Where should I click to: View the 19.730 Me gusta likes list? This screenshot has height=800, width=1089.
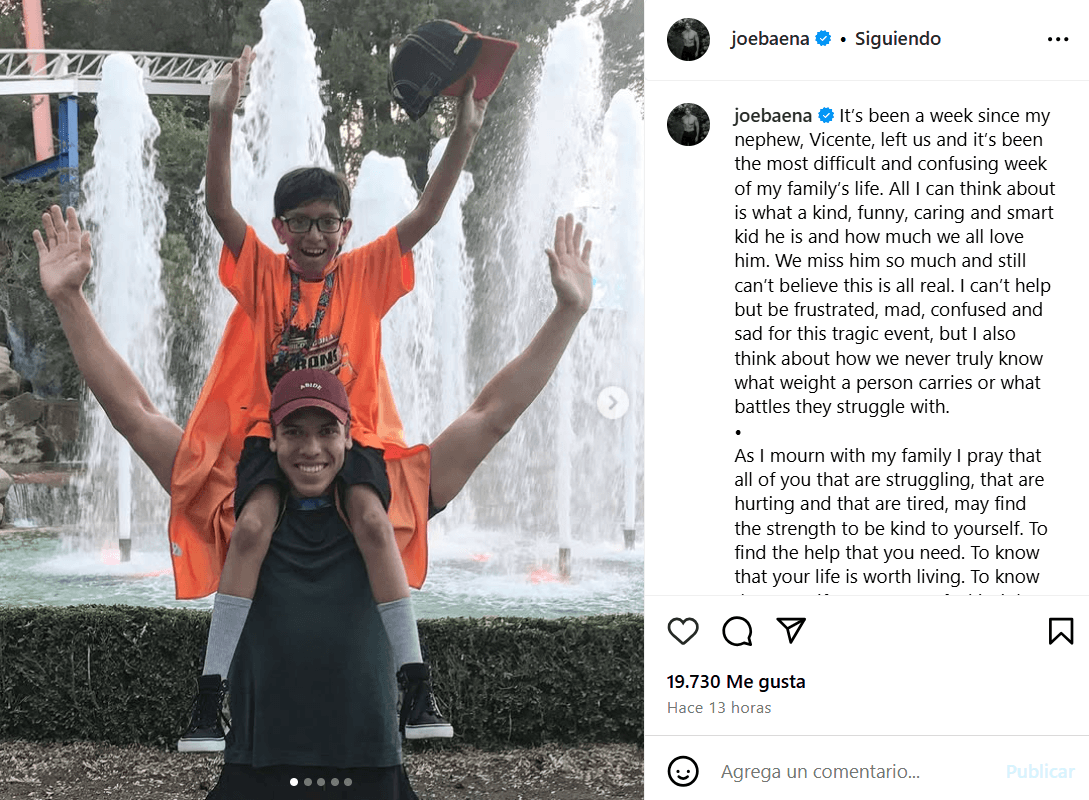click(x=735, y=682)
